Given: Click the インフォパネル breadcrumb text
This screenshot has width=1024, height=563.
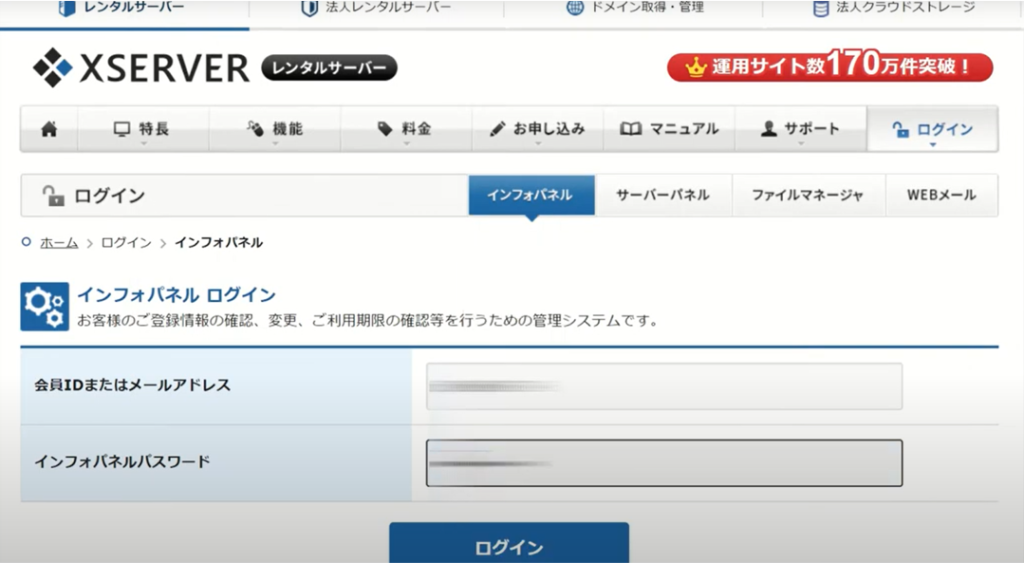Looking at the screenshot, I should pyautogui.click(x=219, y=243).
